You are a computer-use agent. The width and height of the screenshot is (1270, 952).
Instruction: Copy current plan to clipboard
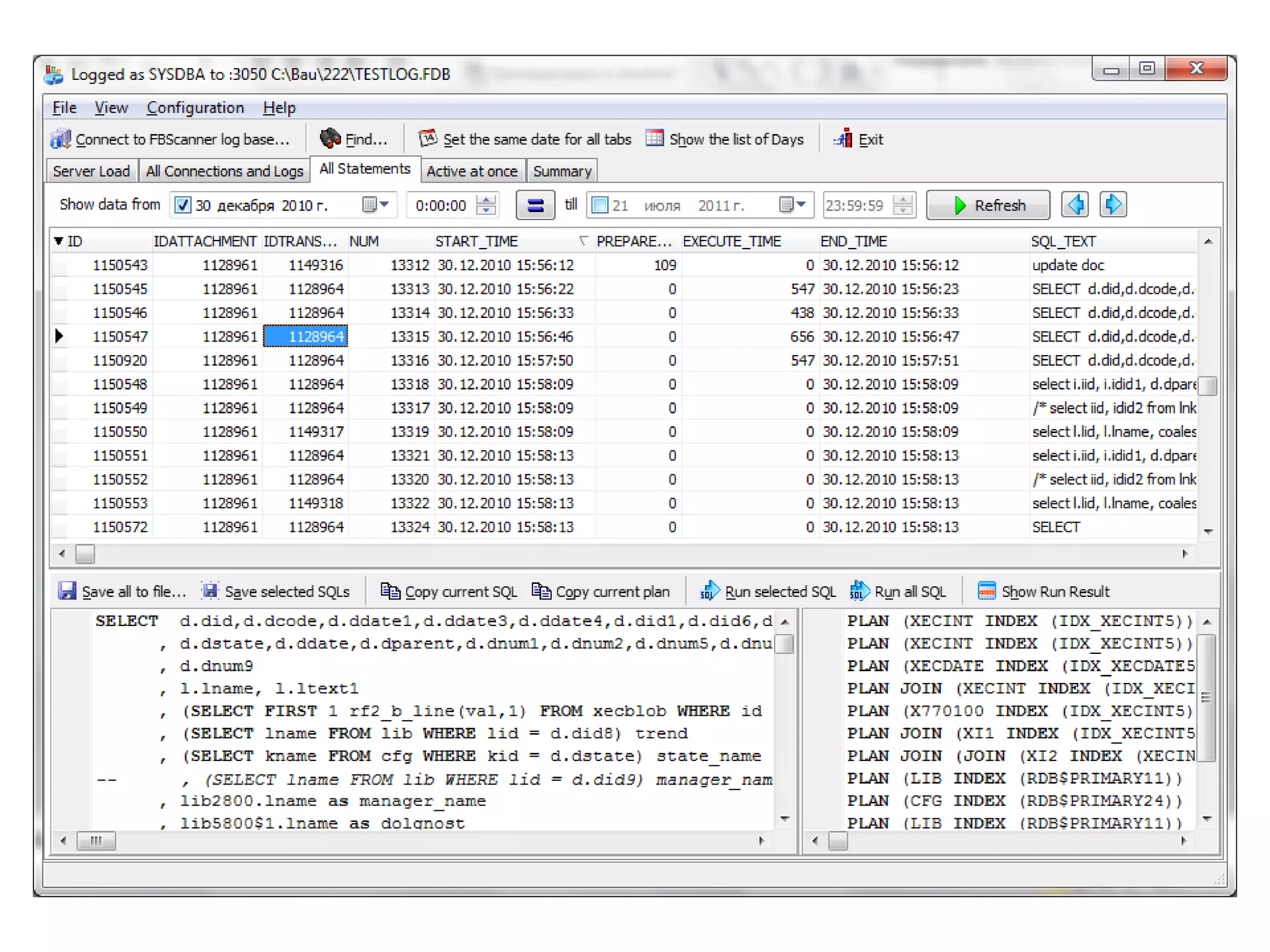click(601, 591)
